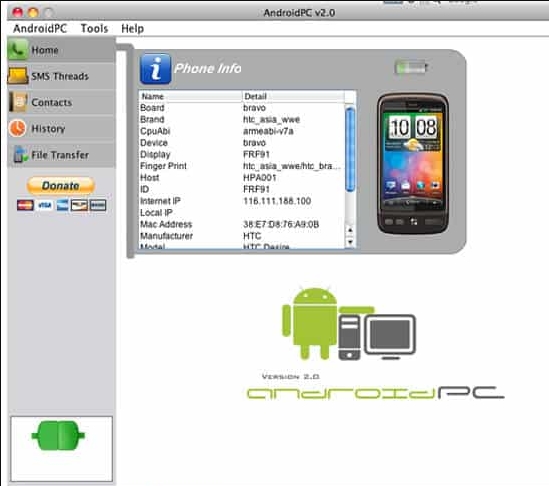
Task: Click the Name column header
Action: [x=190, y=96]
